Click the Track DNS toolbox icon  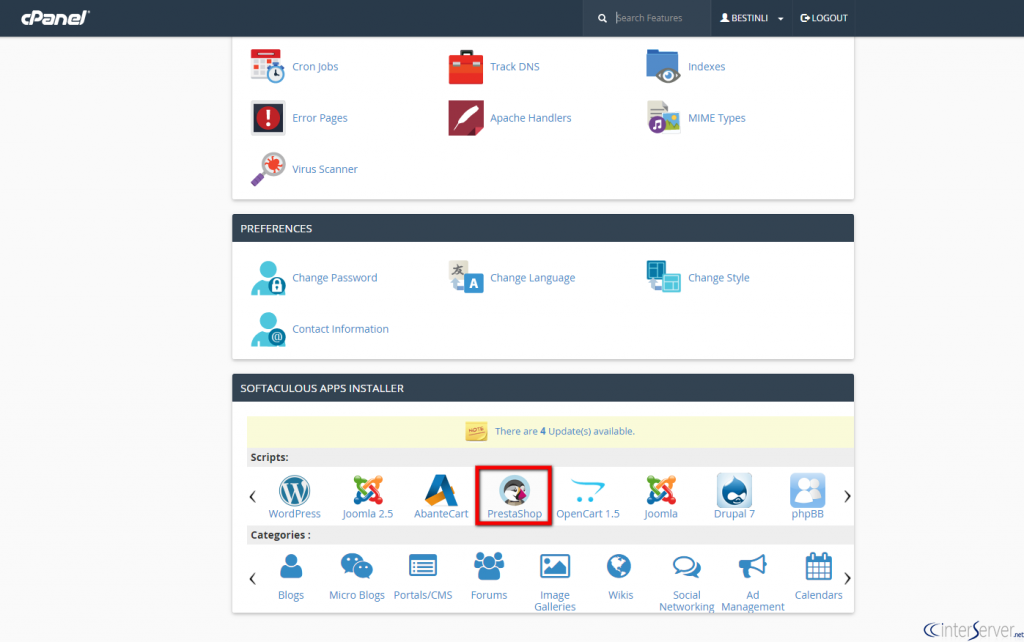coord(466,67)
